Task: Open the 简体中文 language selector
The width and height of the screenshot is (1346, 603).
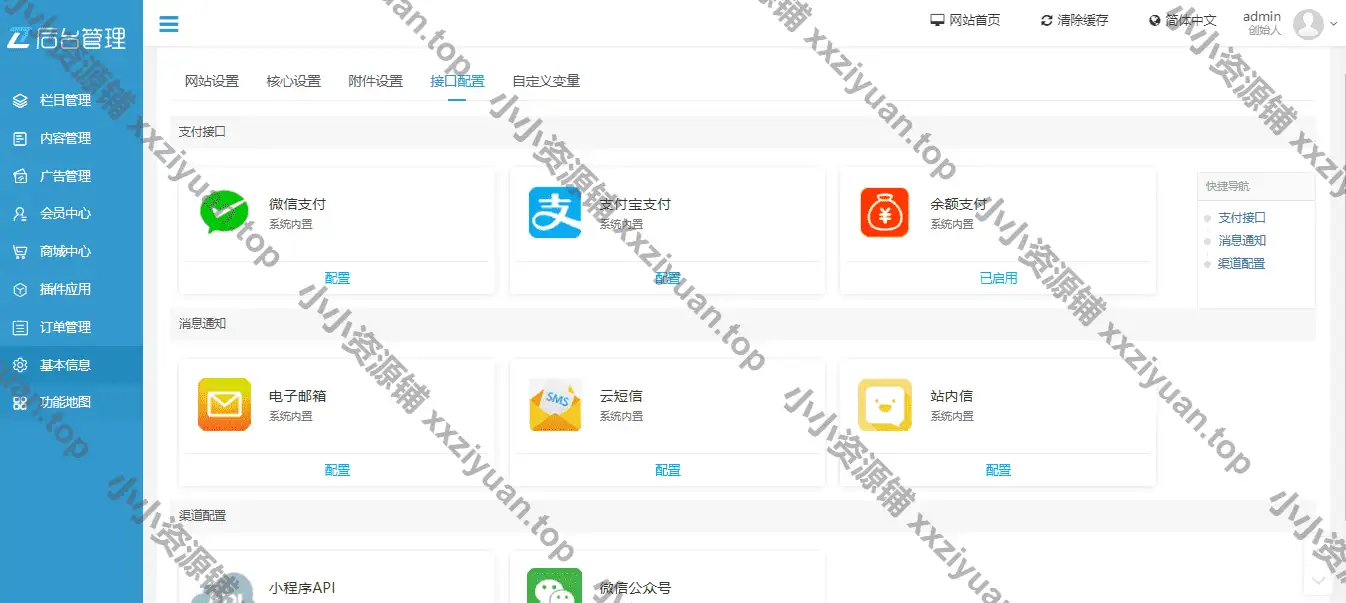Action: click(1182, 20)
